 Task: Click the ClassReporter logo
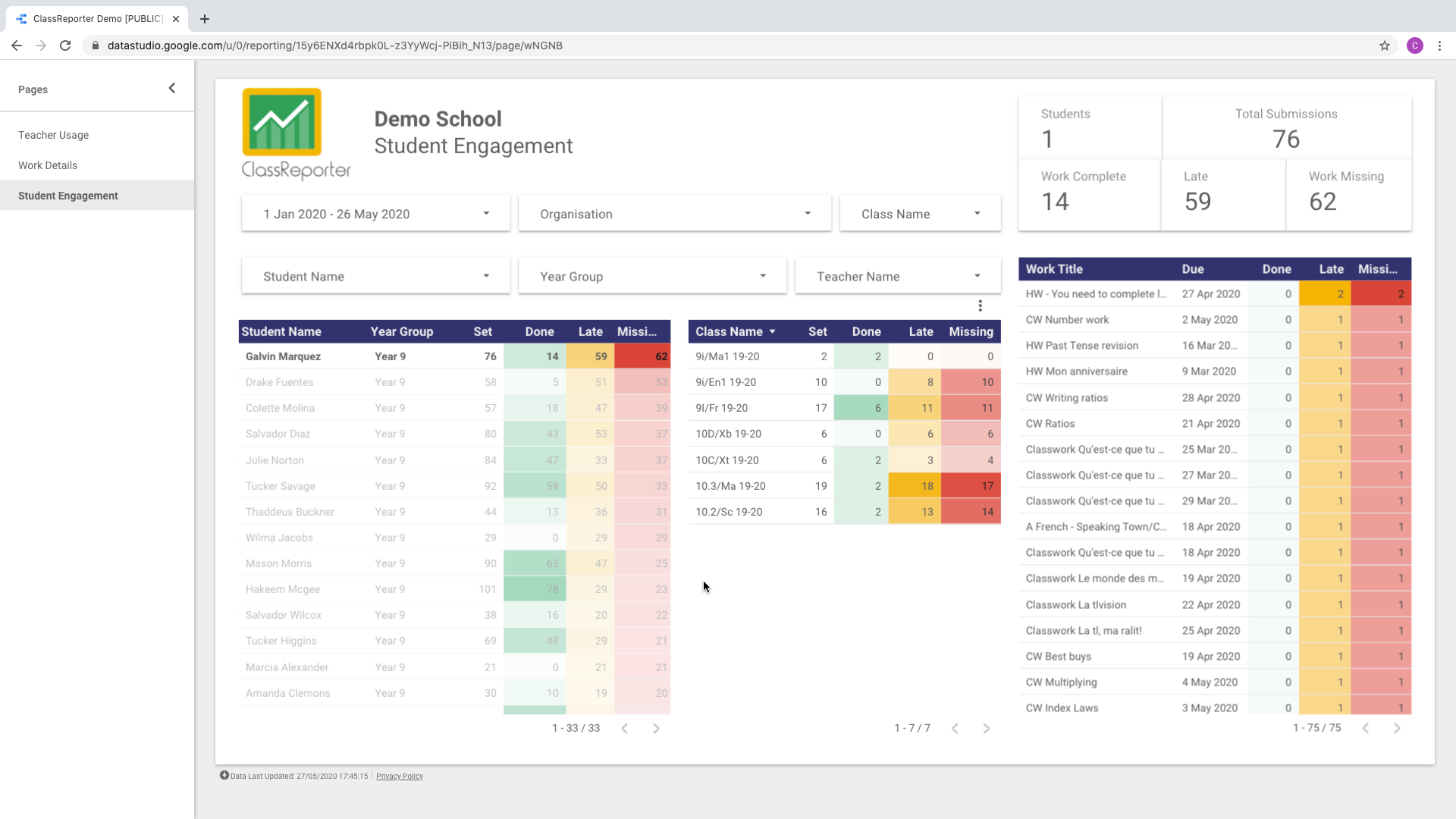click(x=295, y=134)
